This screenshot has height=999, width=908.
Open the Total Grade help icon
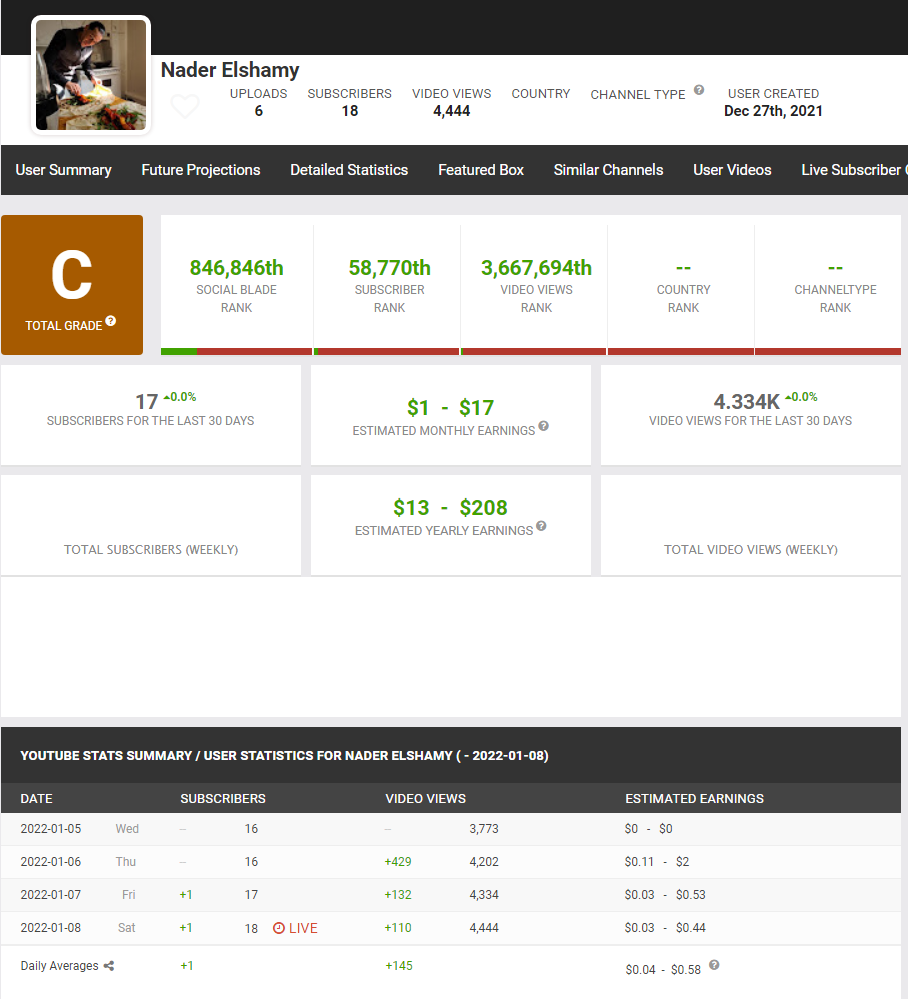[x=111, y=320]
